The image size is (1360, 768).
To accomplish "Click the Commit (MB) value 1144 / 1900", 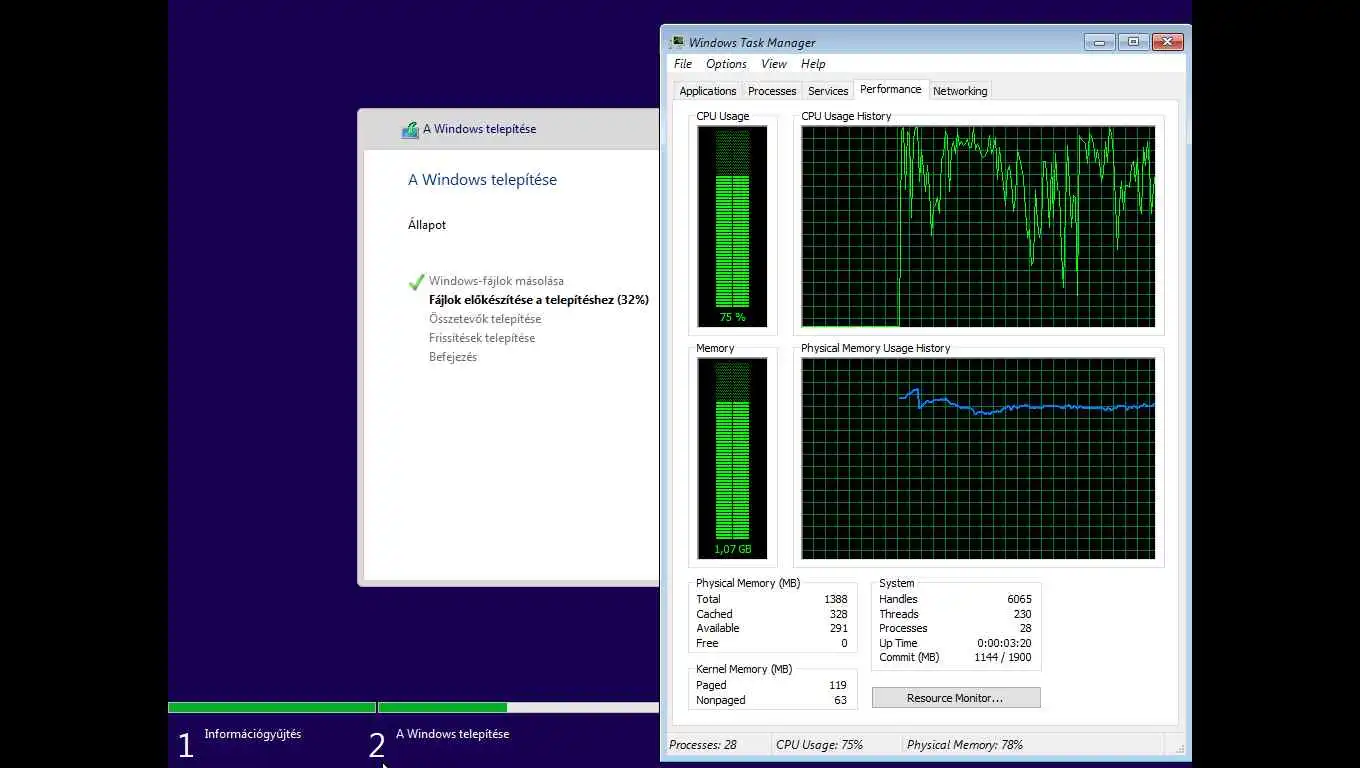I will (x=1003, y=657).
